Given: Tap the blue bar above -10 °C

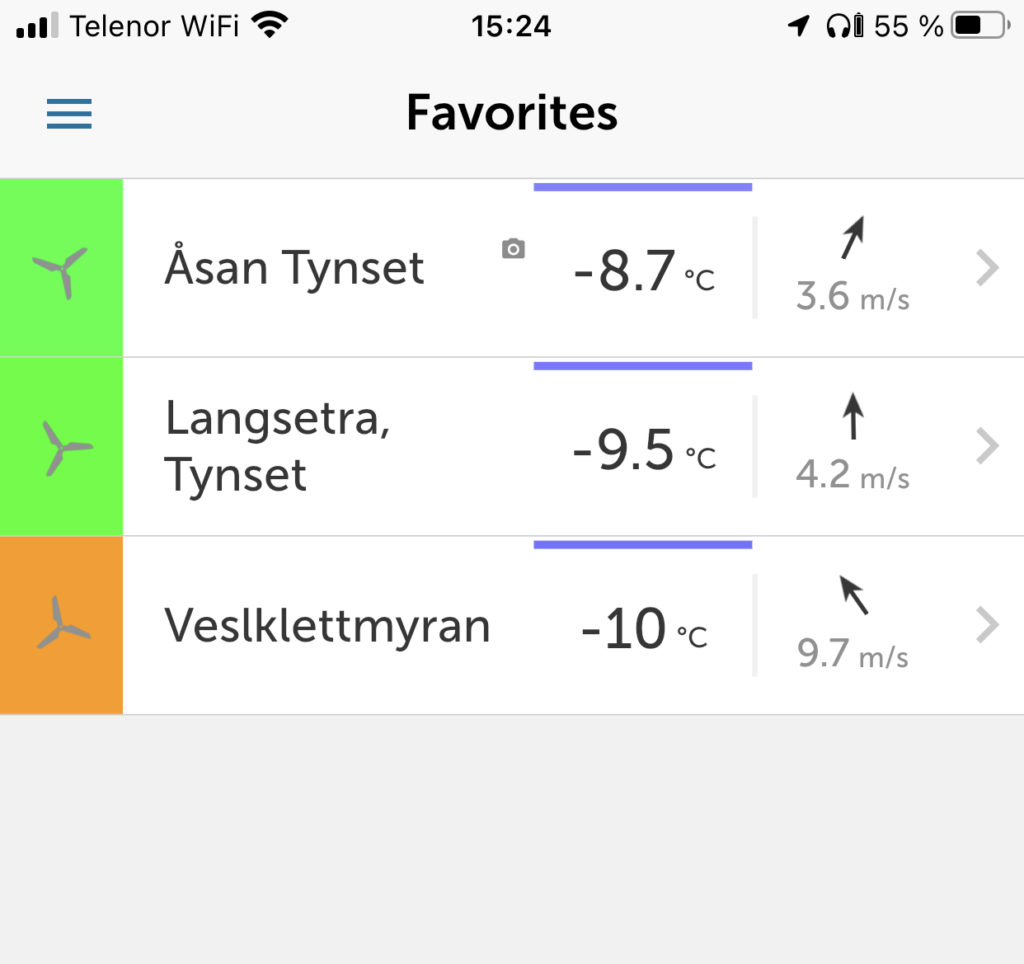Looking at the screenshot, I should click(x=643, y=544).
